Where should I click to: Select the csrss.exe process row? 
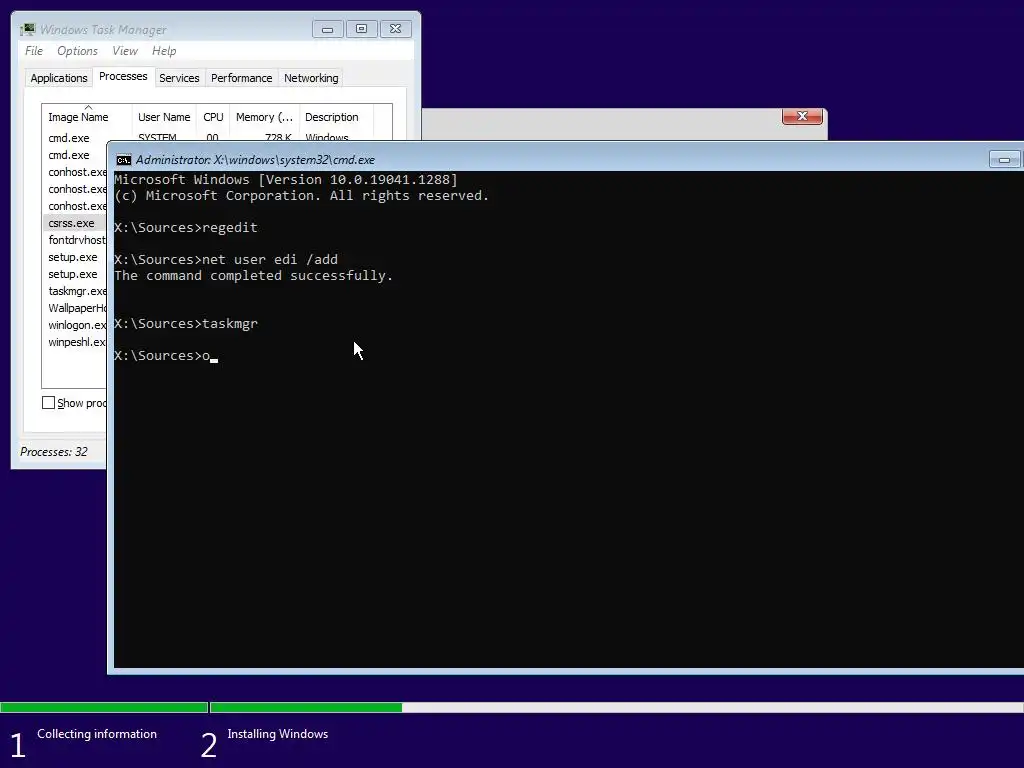(75, 223)
